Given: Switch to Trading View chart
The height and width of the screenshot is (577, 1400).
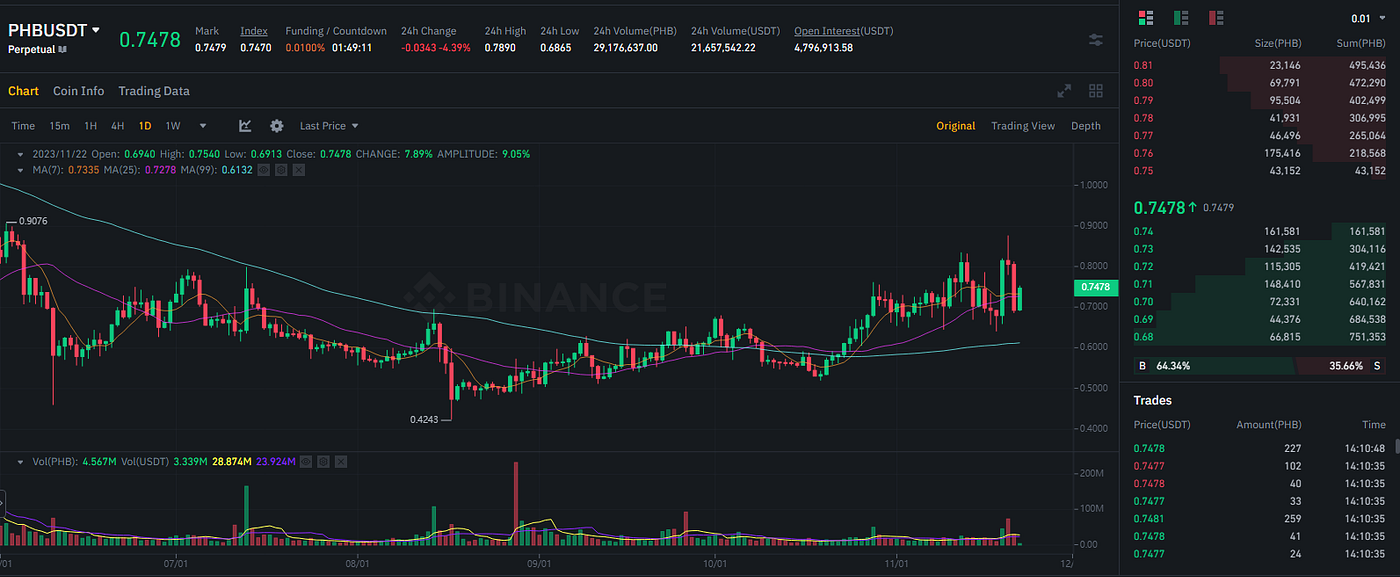Looking at the screenshot, I should [1023, 126].
